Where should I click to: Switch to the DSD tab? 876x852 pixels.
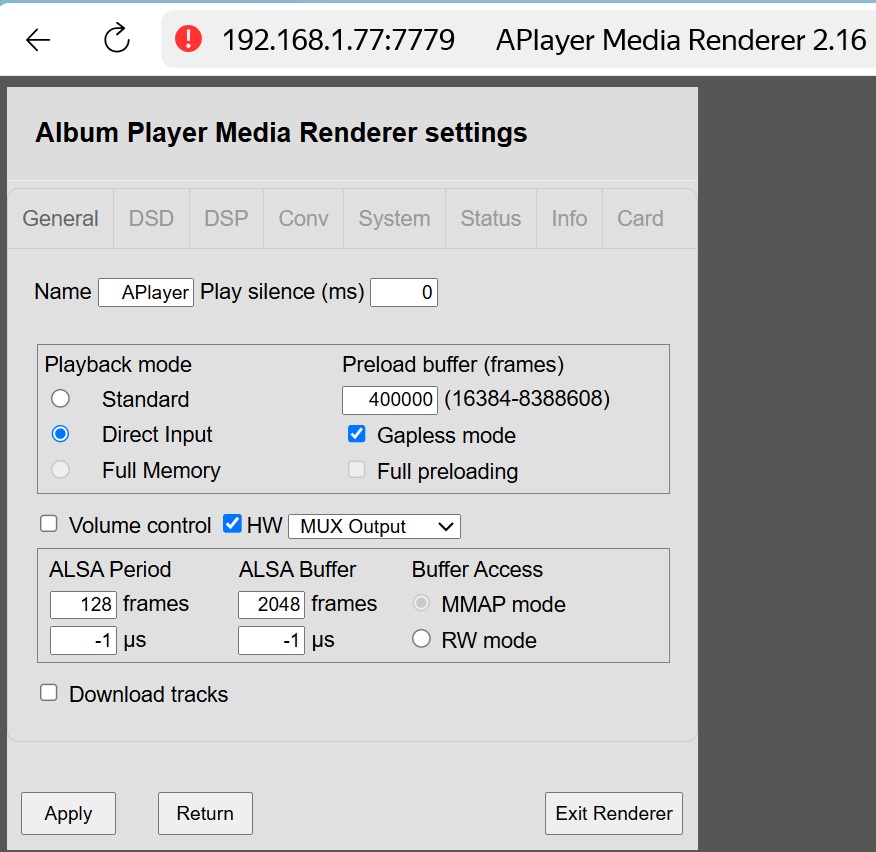(x=151, y=219)
